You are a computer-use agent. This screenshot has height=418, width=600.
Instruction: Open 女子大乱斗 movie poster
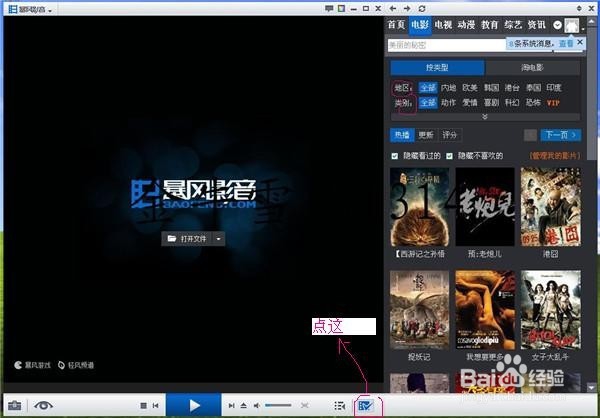tap(551, 310)
